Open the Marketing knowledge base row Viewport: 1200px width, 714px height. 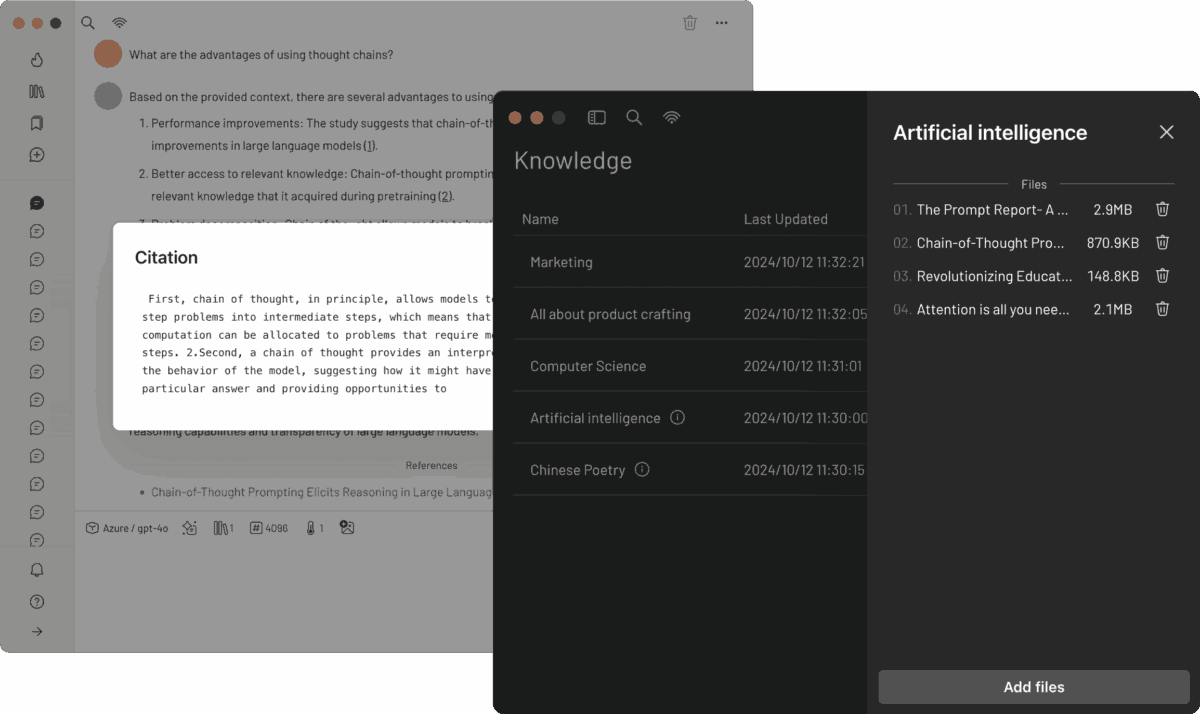coord(690,262)
